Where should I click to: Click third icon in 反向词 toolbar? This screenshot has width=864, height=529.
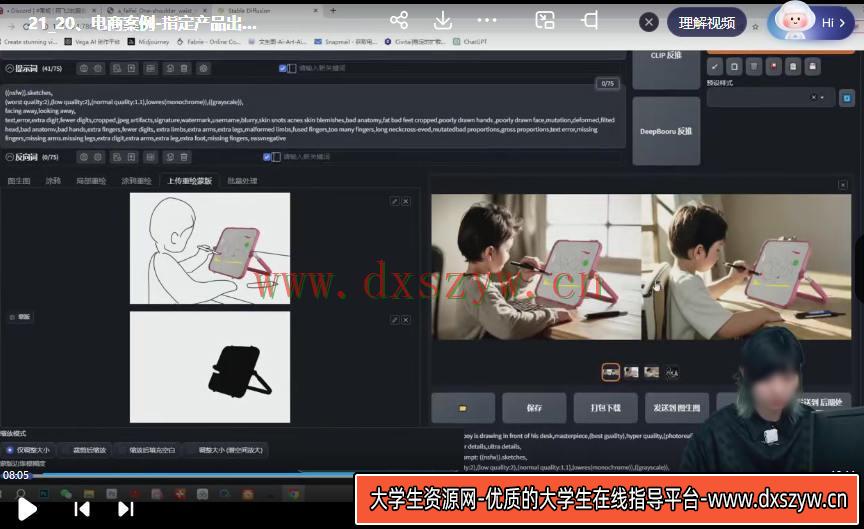117,157
